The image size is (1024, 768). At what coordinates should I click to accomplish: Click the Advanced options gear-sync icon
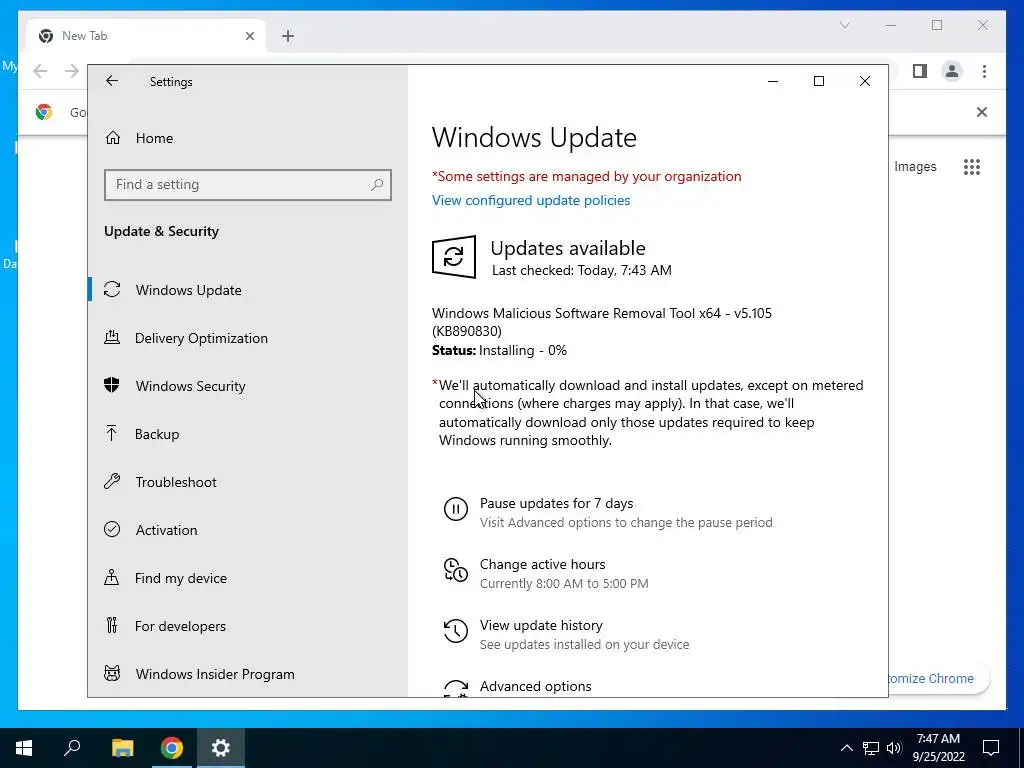(456, 688)
